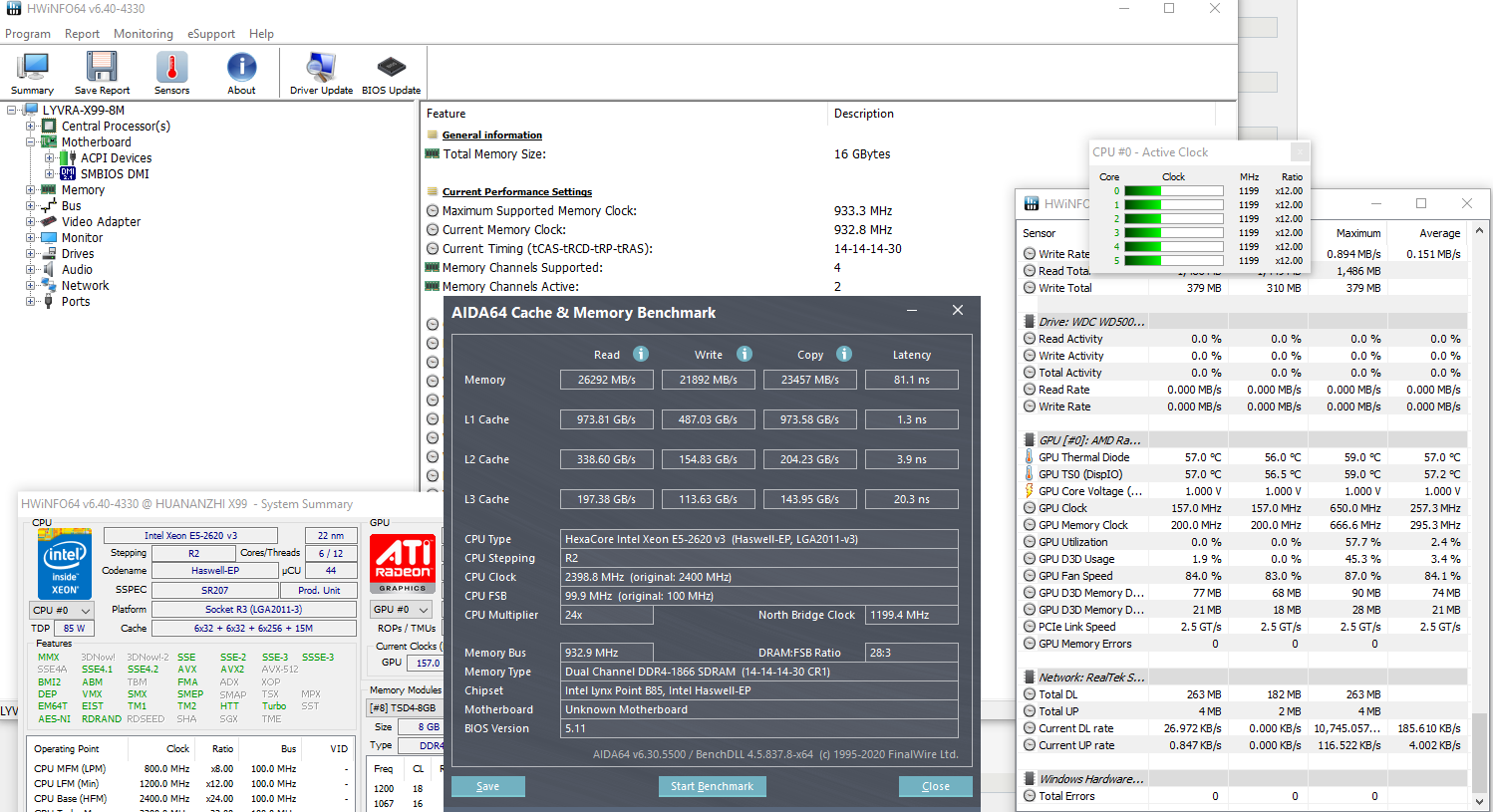Select the Total Errors sensor row
This screenshot has height=812, width=1493.
point(1244,796)
